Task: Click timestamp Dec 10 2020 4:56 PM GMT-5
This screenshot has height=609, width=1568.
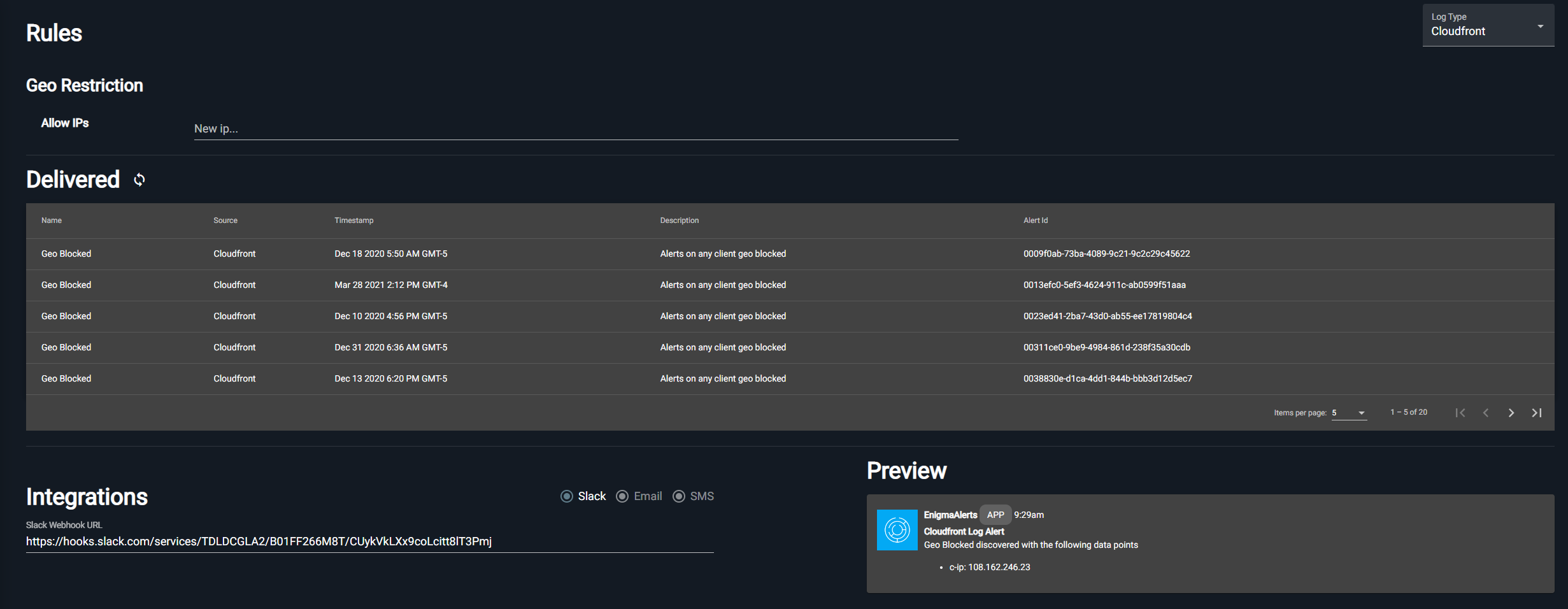Action: pyautogui.click(x=391, y=316)
